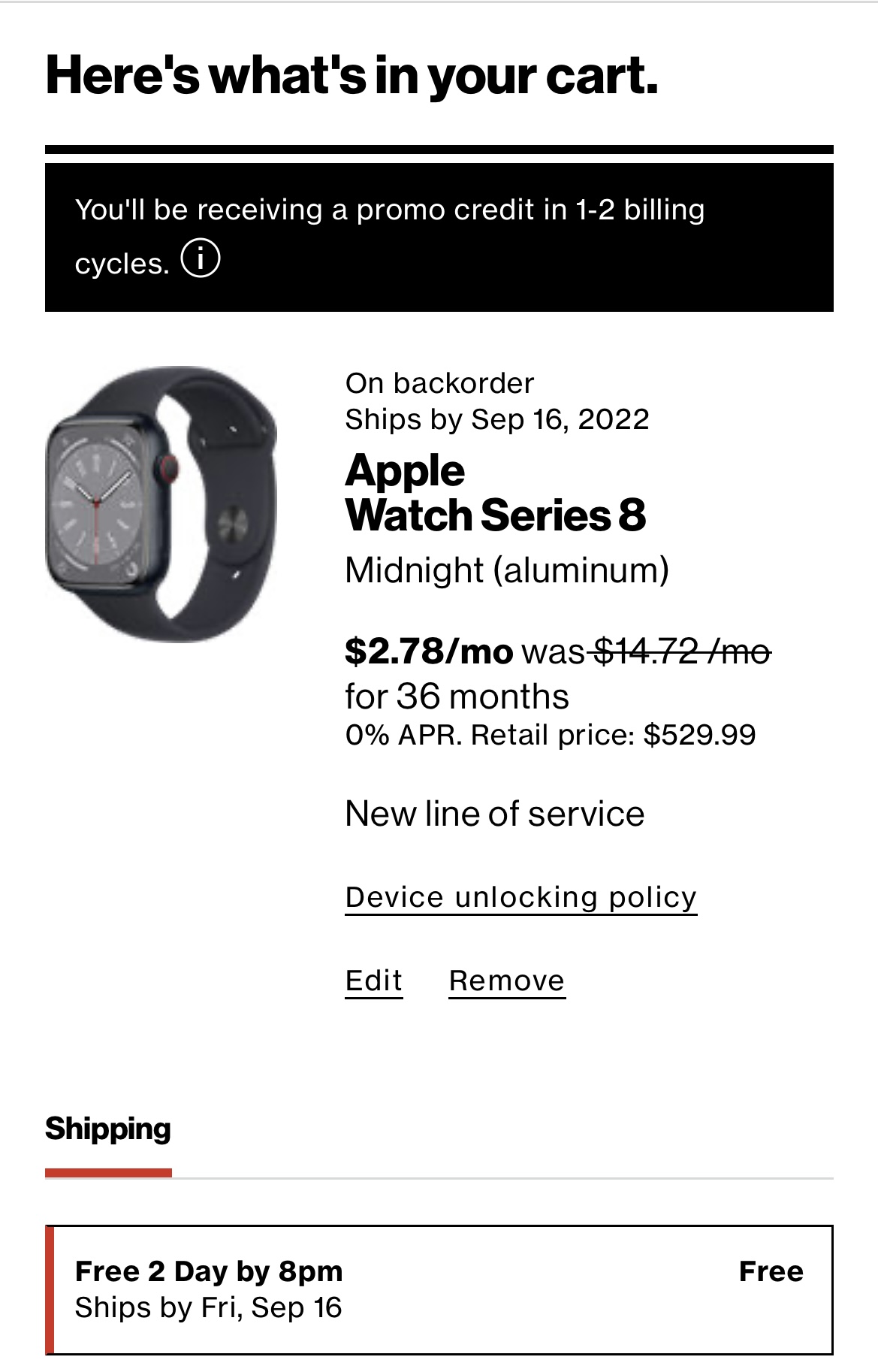Click the "for 36 months" term text
The height and width of the screenshot is (1372, 878).
tap(457, 697)
